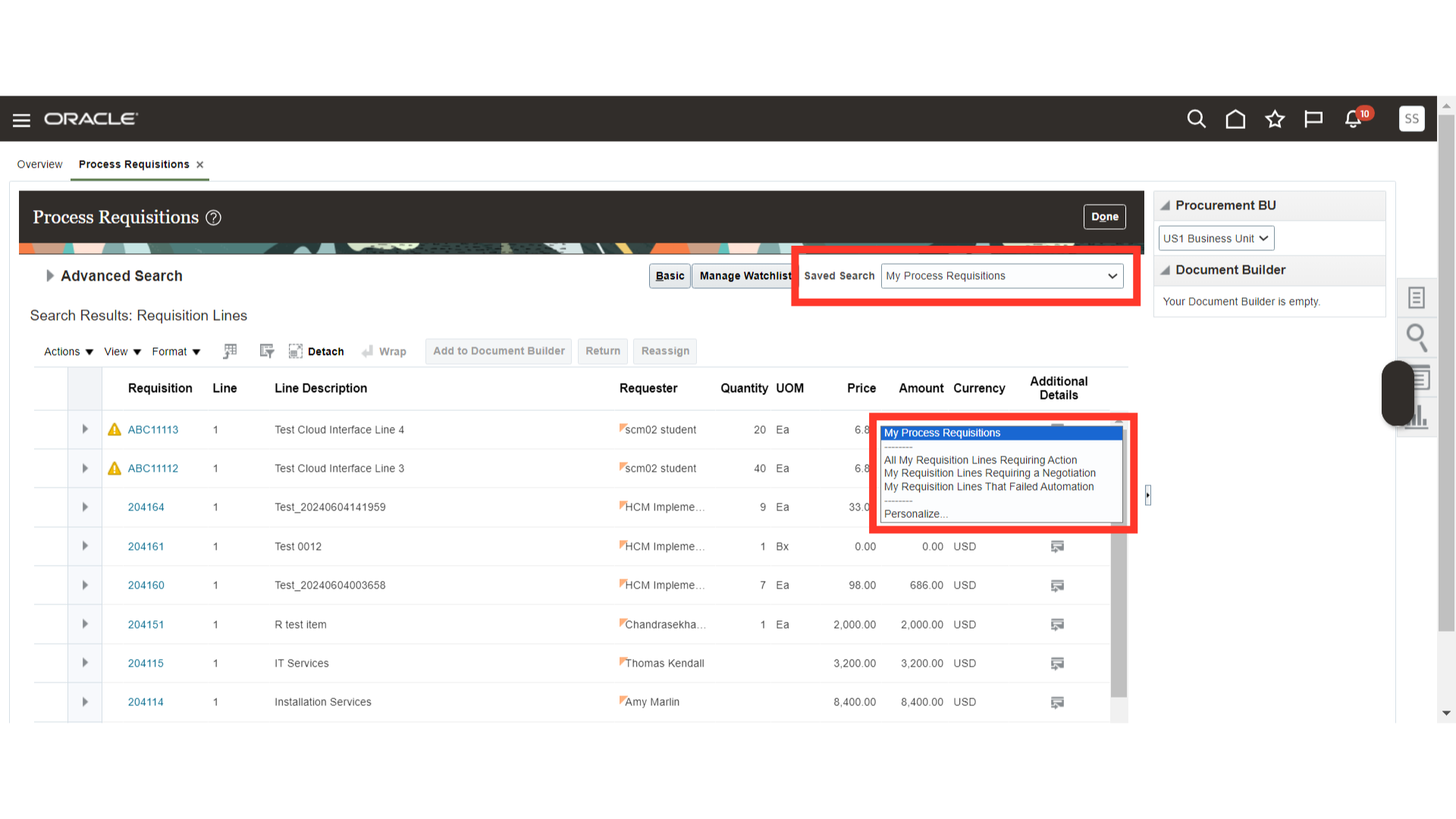
Task: Open the side panel search magnifier icon
Action: coord(1417,337)
